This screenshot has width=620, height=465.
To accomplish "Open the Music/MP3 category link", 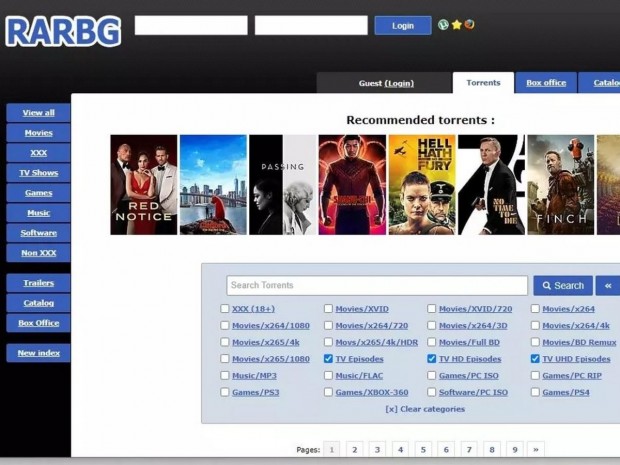I will [x=254, y=376].
